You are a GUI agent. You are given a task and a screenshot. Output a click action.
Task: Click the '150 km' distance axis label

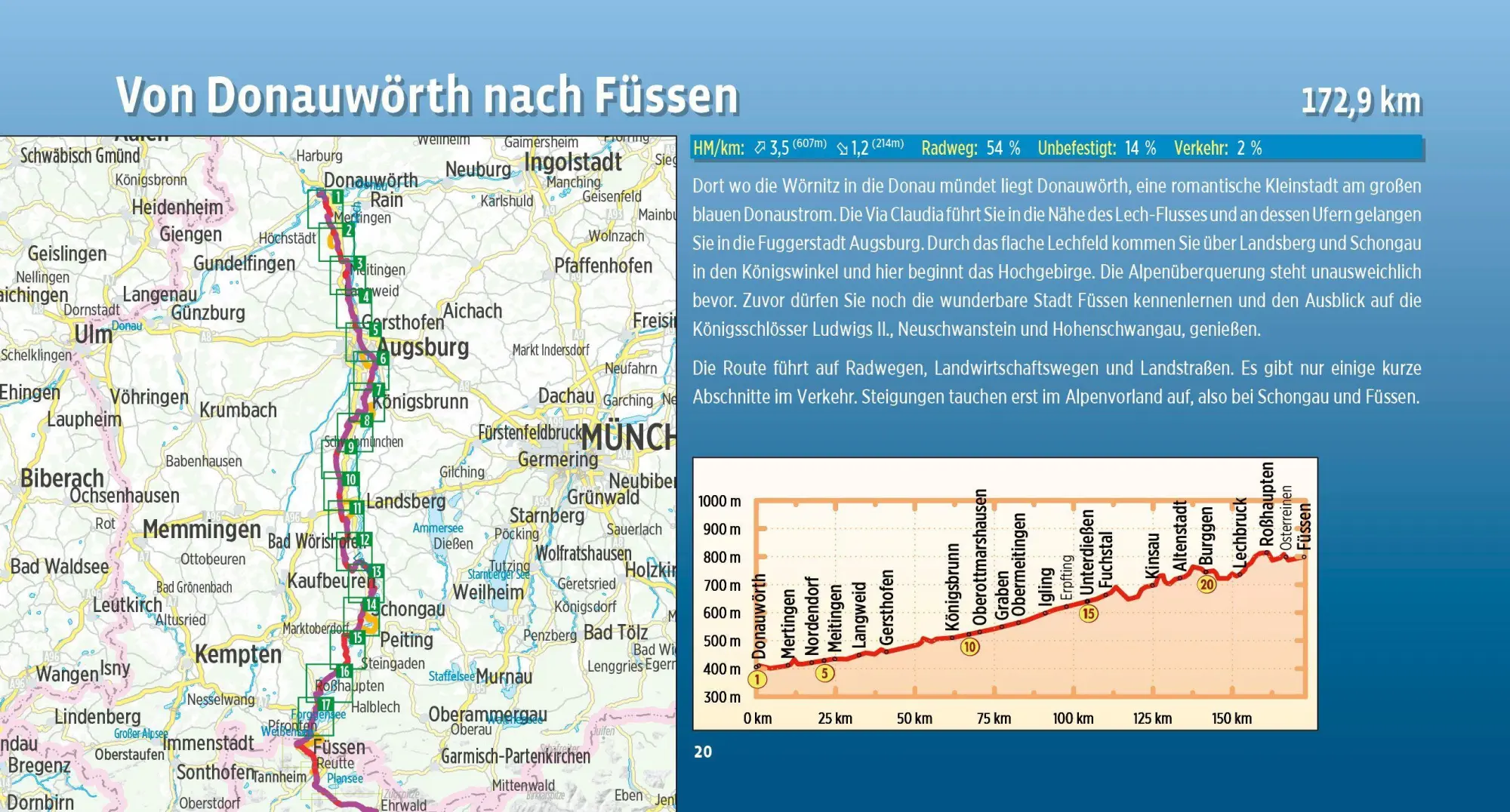pos(1232,718)
